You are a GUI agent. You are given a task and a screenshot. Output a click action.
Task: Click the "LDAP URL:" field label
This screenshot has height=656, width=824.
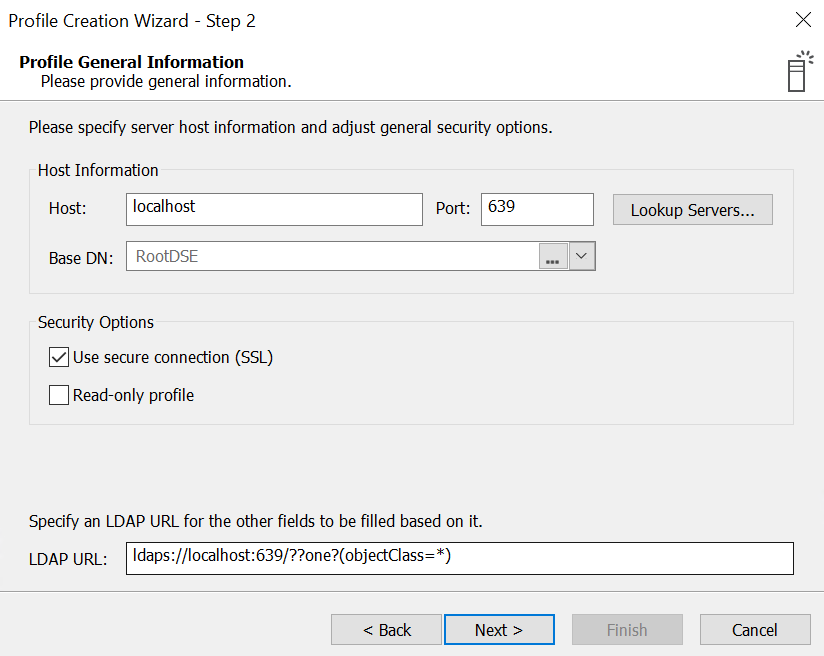pos(68,559)
